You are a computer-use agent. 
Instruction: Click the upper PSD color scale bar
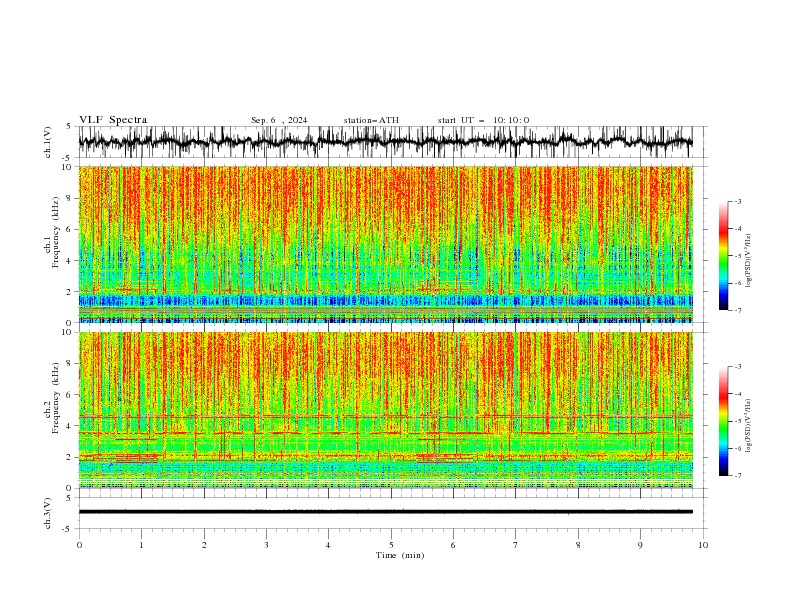coord(723,256)
